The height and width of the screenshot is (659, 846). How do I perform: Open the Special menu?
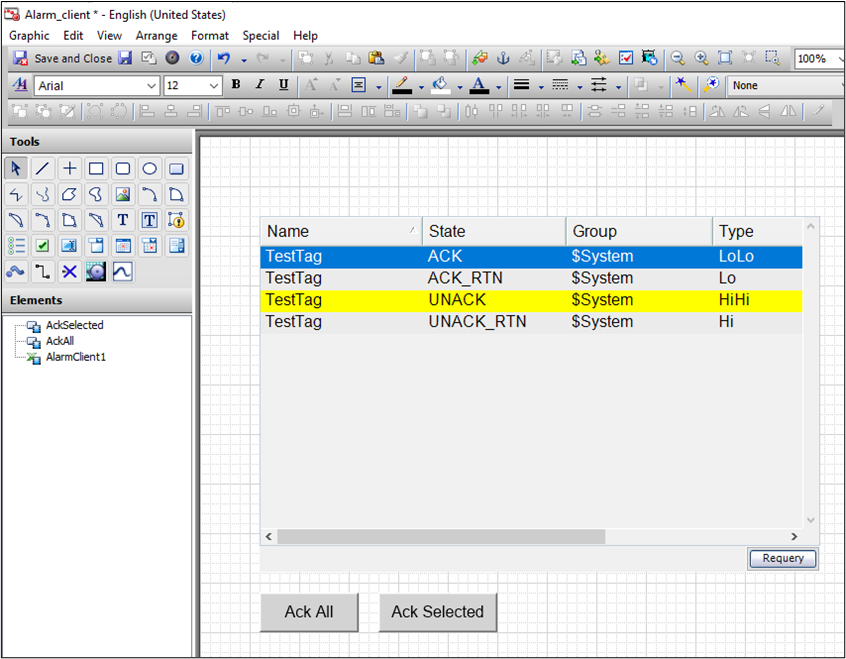[x=260, y=35]
